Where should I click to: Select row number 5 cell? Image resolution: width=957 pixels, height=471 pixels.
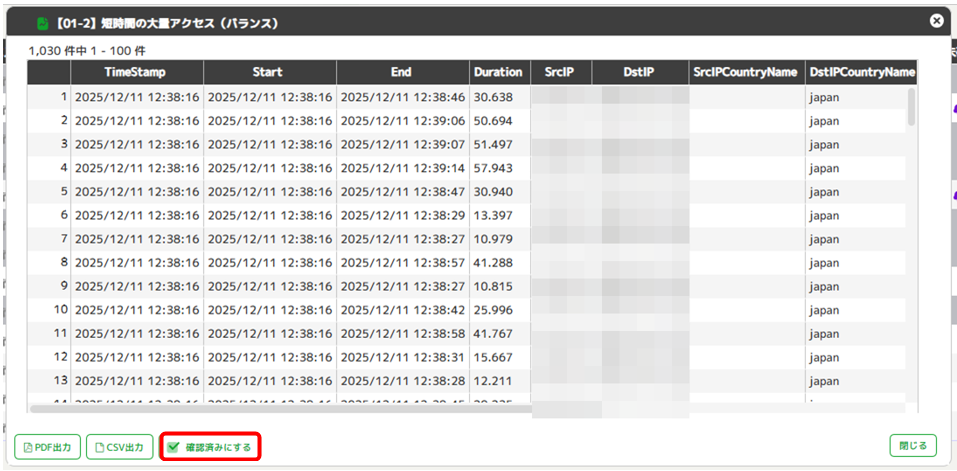(x=49, y=192)
